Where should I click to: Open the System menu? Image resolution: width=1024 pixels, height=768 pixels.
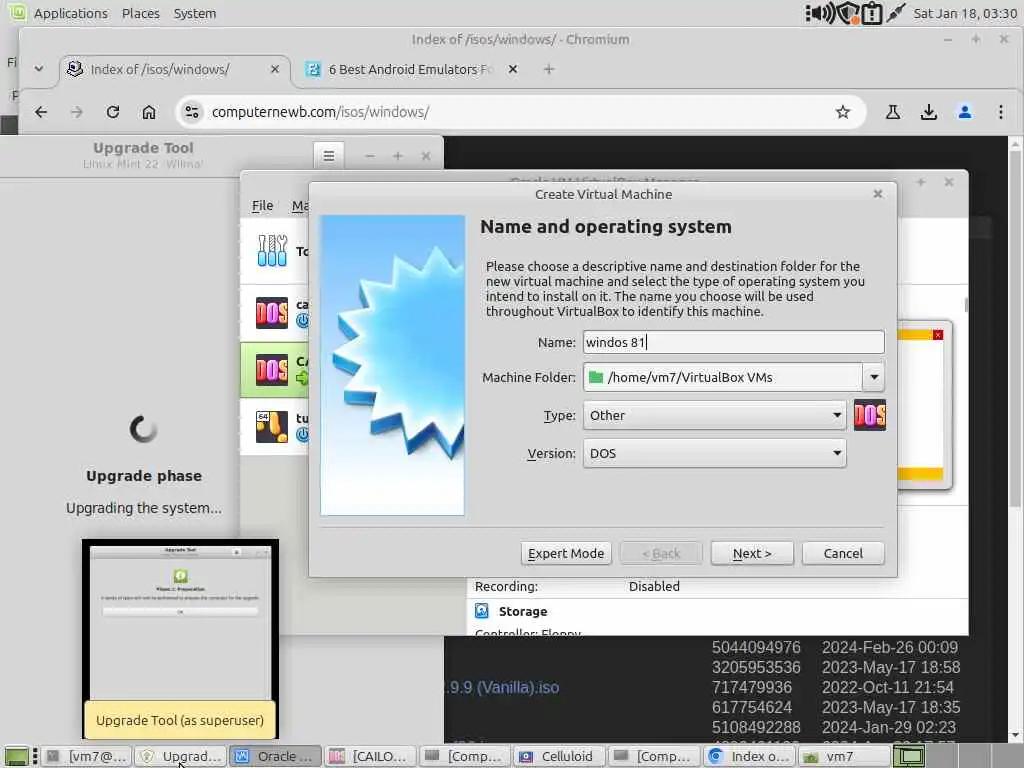195,13
